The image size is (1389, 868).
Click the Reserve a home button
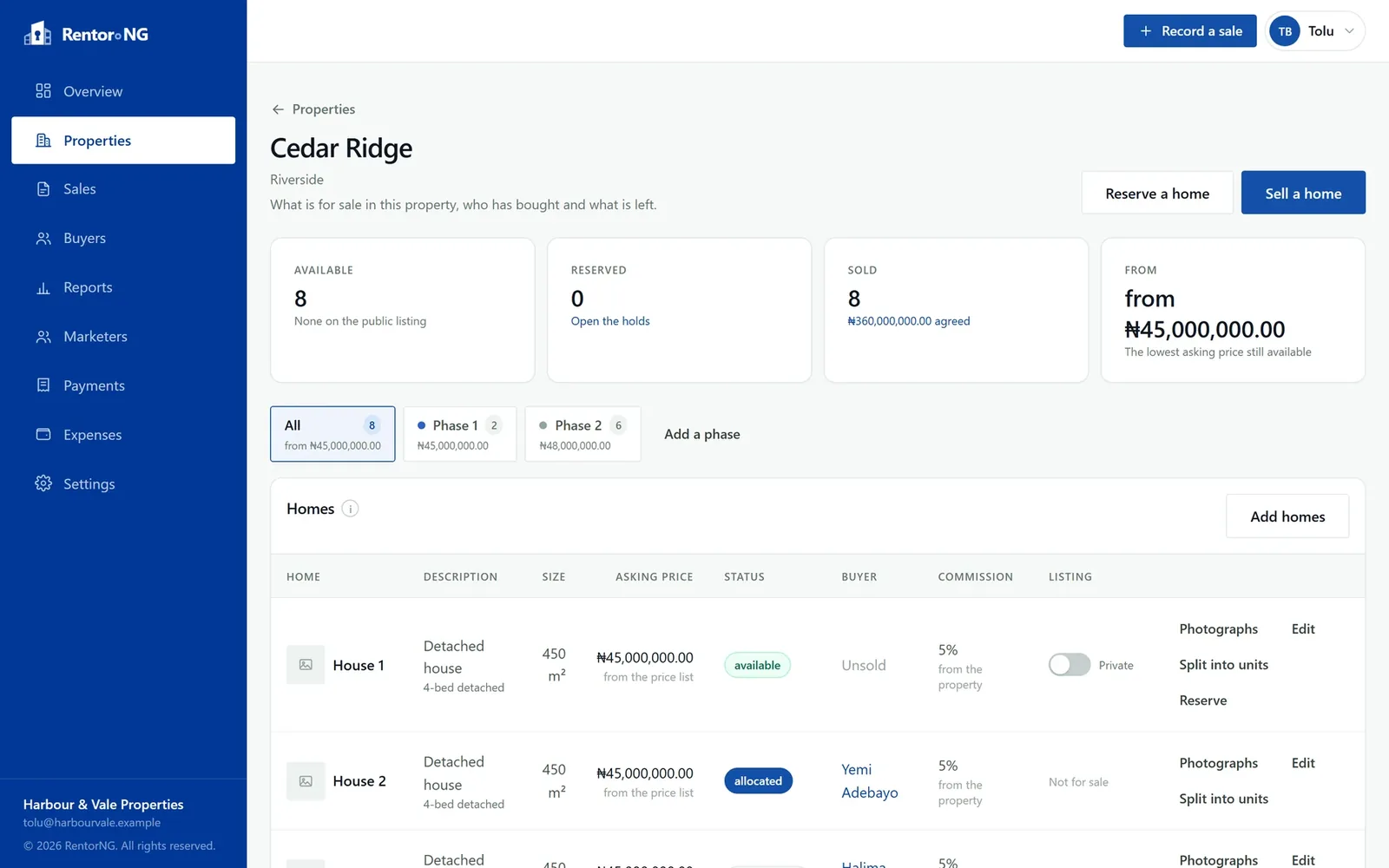(x=1157, y=193)
